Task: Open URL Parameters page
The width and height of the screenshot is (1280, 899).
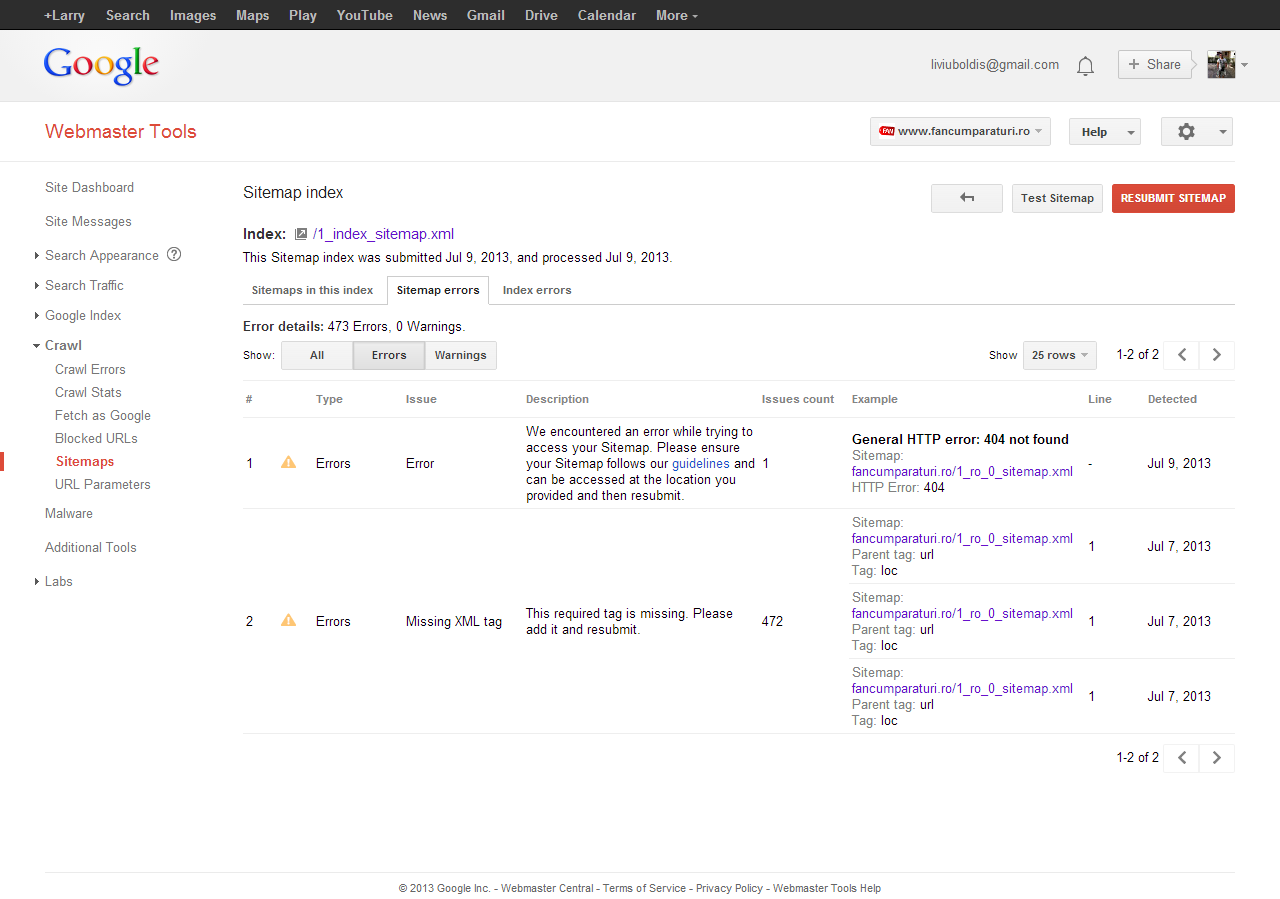Action: (103, 484)
